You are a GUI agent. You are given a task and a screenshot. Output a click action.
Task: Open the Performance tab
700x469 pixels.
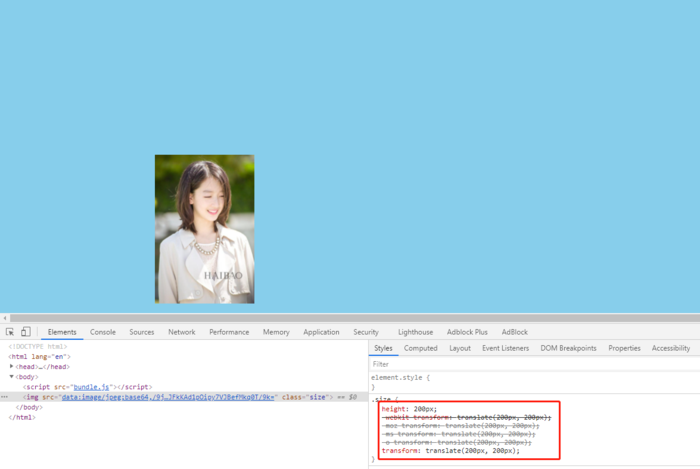(x=229, y=332)
